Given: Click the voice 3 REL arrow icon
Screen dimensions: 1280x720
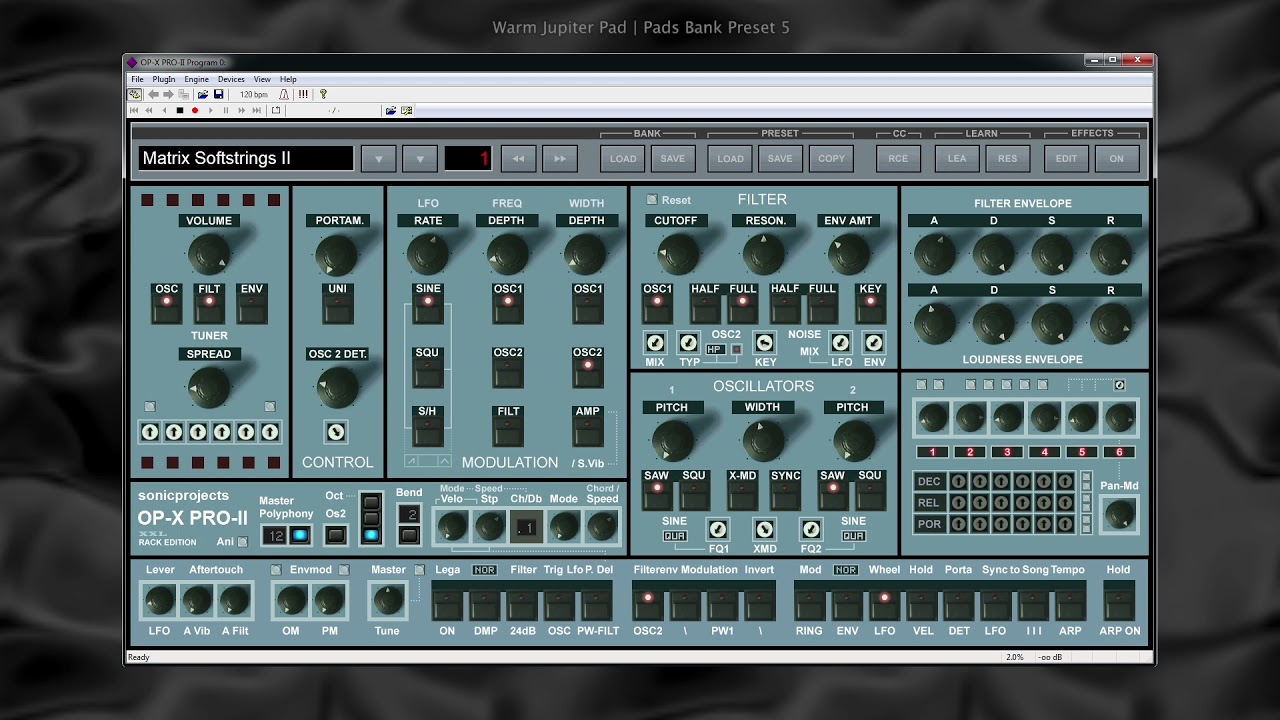Looking at the screenshot, I should pyautogui.click(x=1001, y=503).
